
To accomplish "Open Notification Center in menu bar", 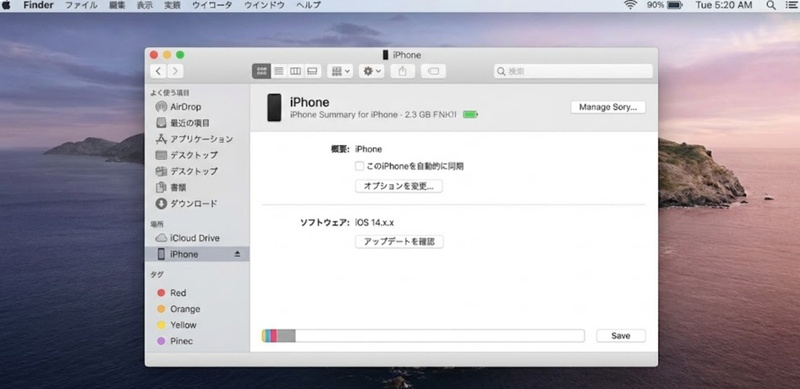I will [x=791, y=5].
